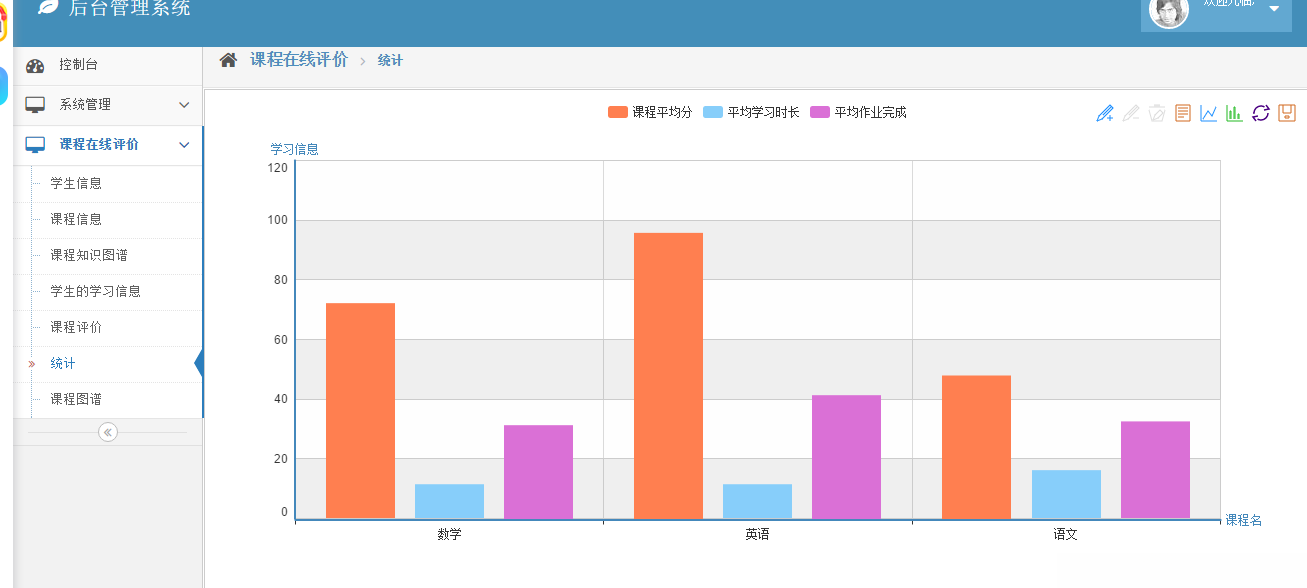Switch chart to line chart icon
1307x588 pixels.
pos(1207,112)
